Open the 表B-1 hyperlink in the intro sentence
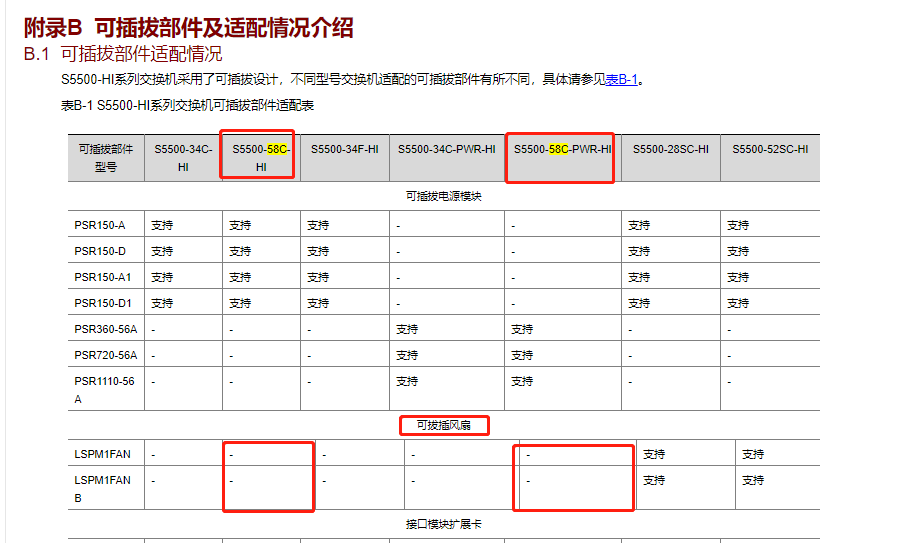Image resolution: width=915 pixels, height=543 pixels. pyautogui.click(x=621, y=79)
